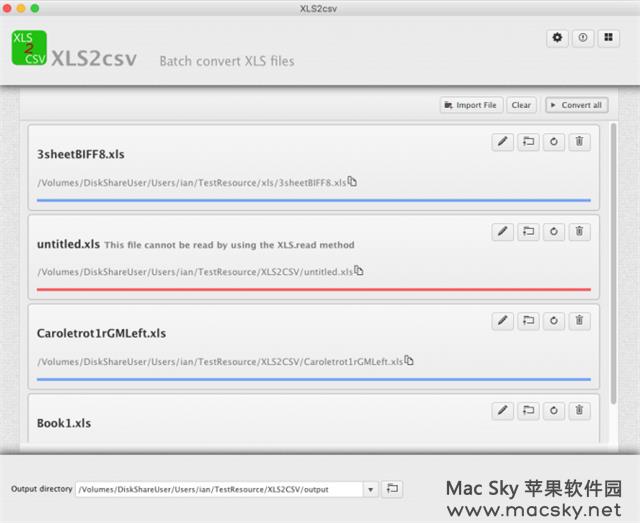Click blue progress bar of 3sheetBIFF8.xls
This screenshot has width=640, height=523.
pyautogui.click(x=313, y=200)
